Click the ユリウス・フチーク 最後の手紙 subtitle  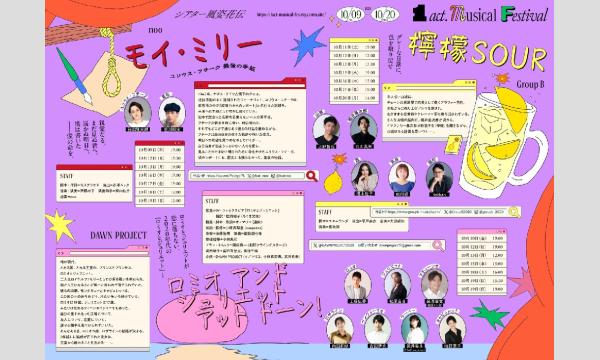pyautogui.click(x=212, y=70)
